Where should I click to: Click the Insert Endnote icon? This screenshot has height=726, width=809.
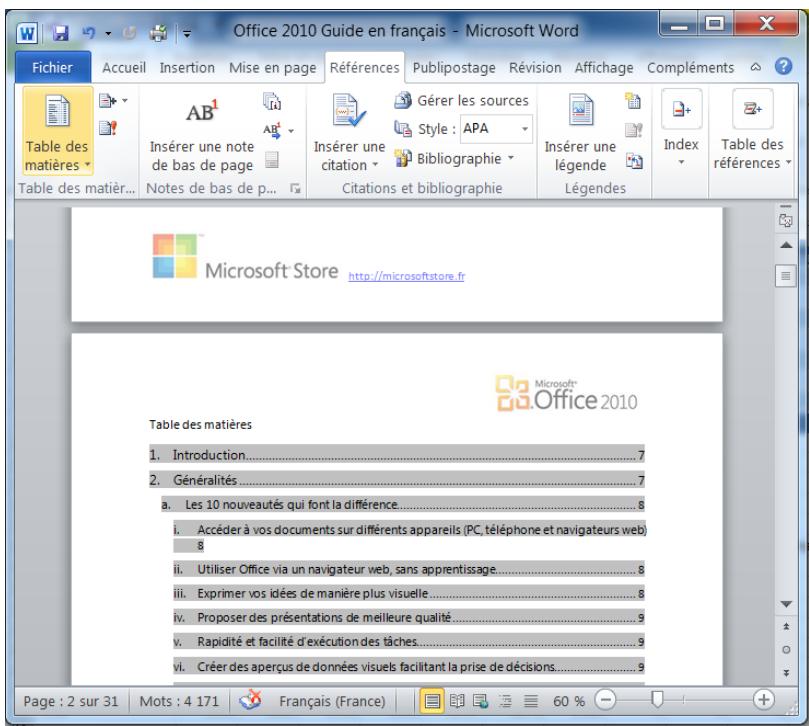point(272,102)
